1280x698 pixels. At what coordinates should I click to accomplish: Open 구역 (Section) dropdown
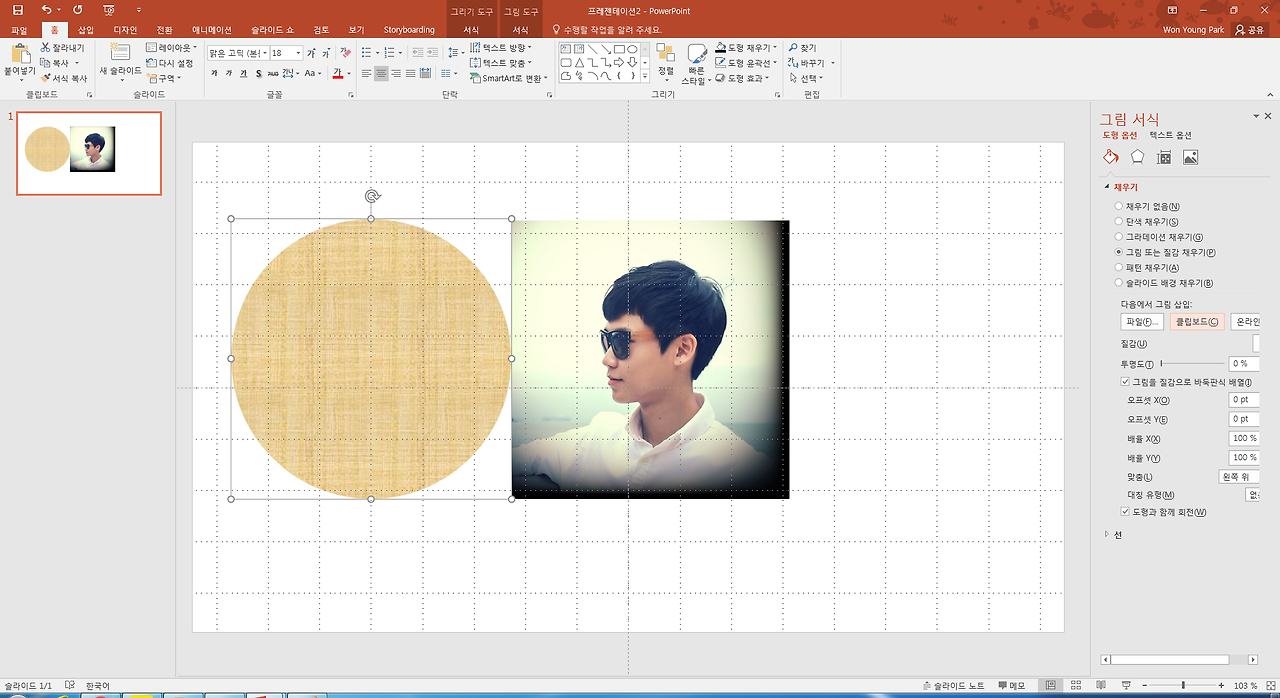tap(165, 78)
